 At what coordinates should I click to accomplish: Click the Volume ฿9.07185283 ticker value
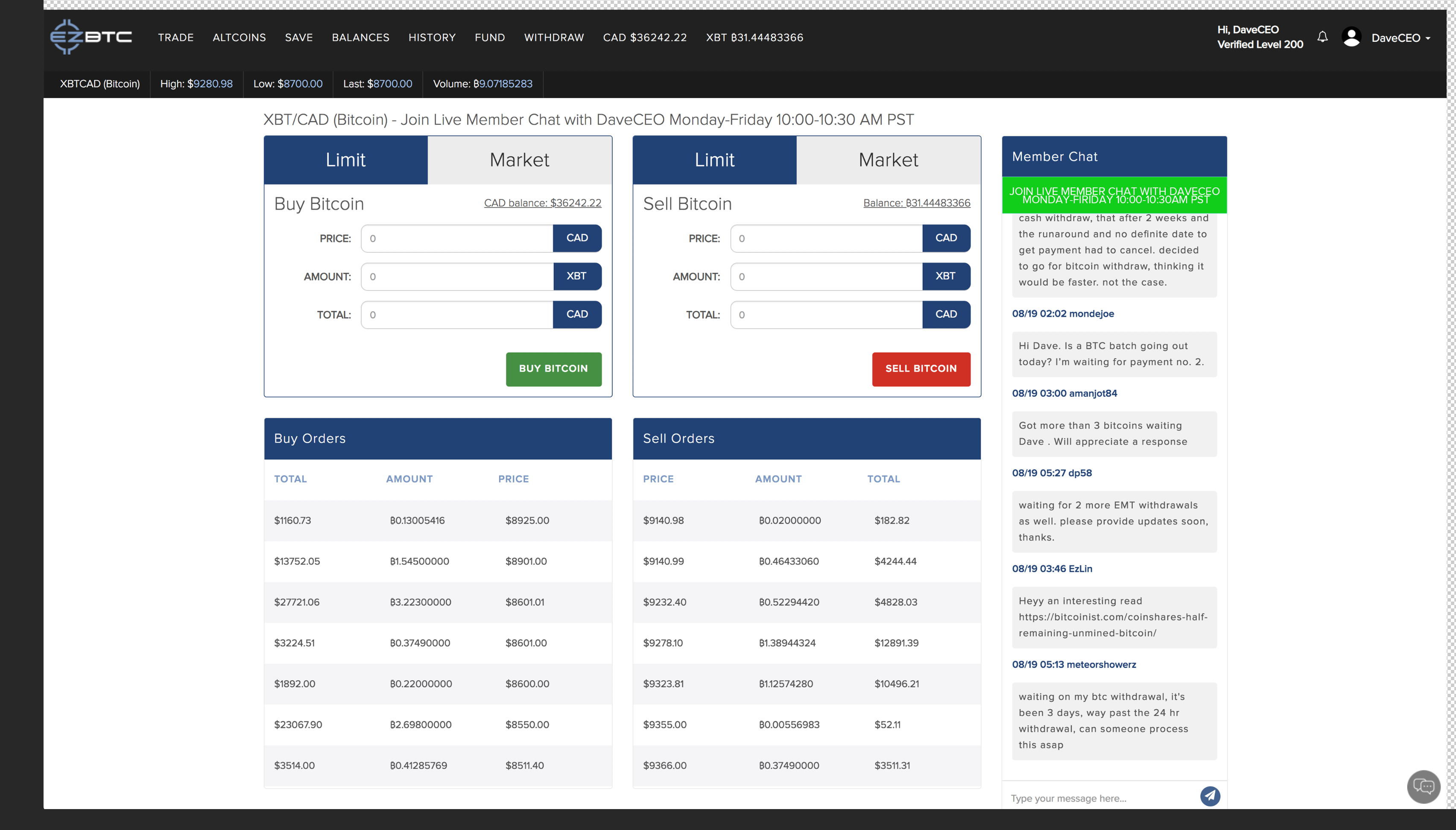click(x=482, y=84)
